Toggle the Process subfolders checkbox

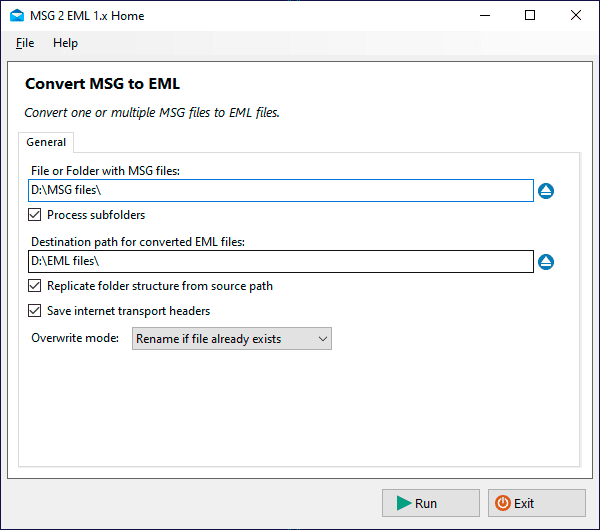coord(36,215)
